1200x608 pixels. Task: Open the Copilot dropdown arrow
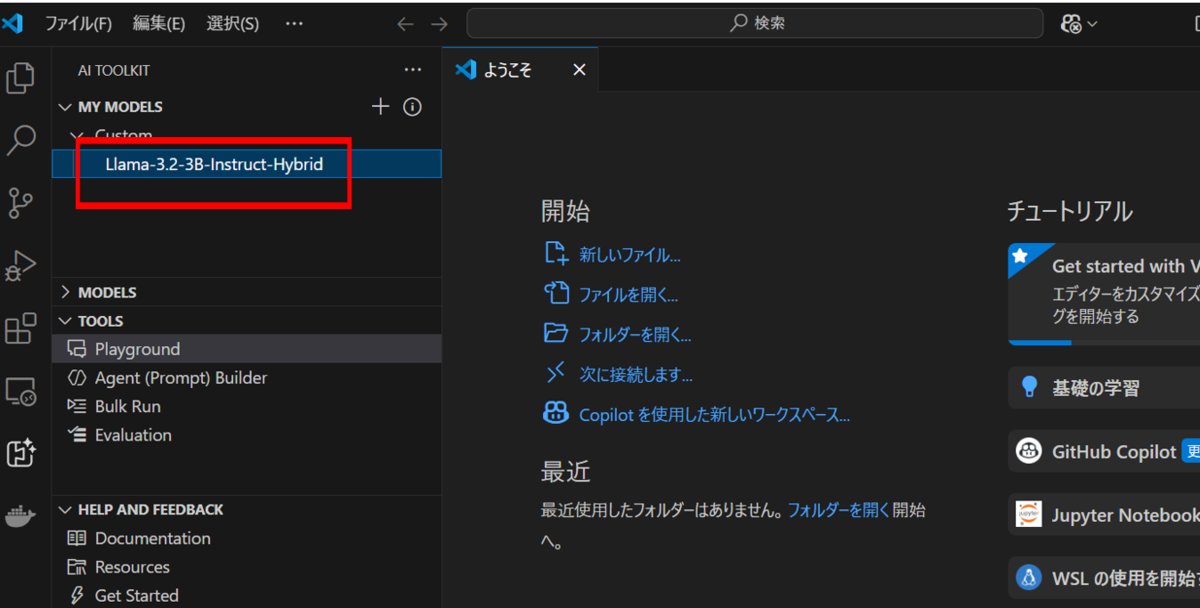pos(1092,24)
